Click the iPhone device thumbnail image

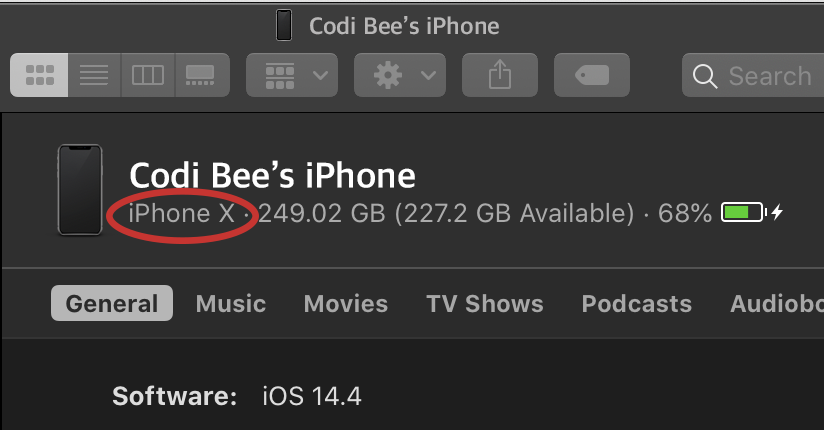click(x=80, y=190)
